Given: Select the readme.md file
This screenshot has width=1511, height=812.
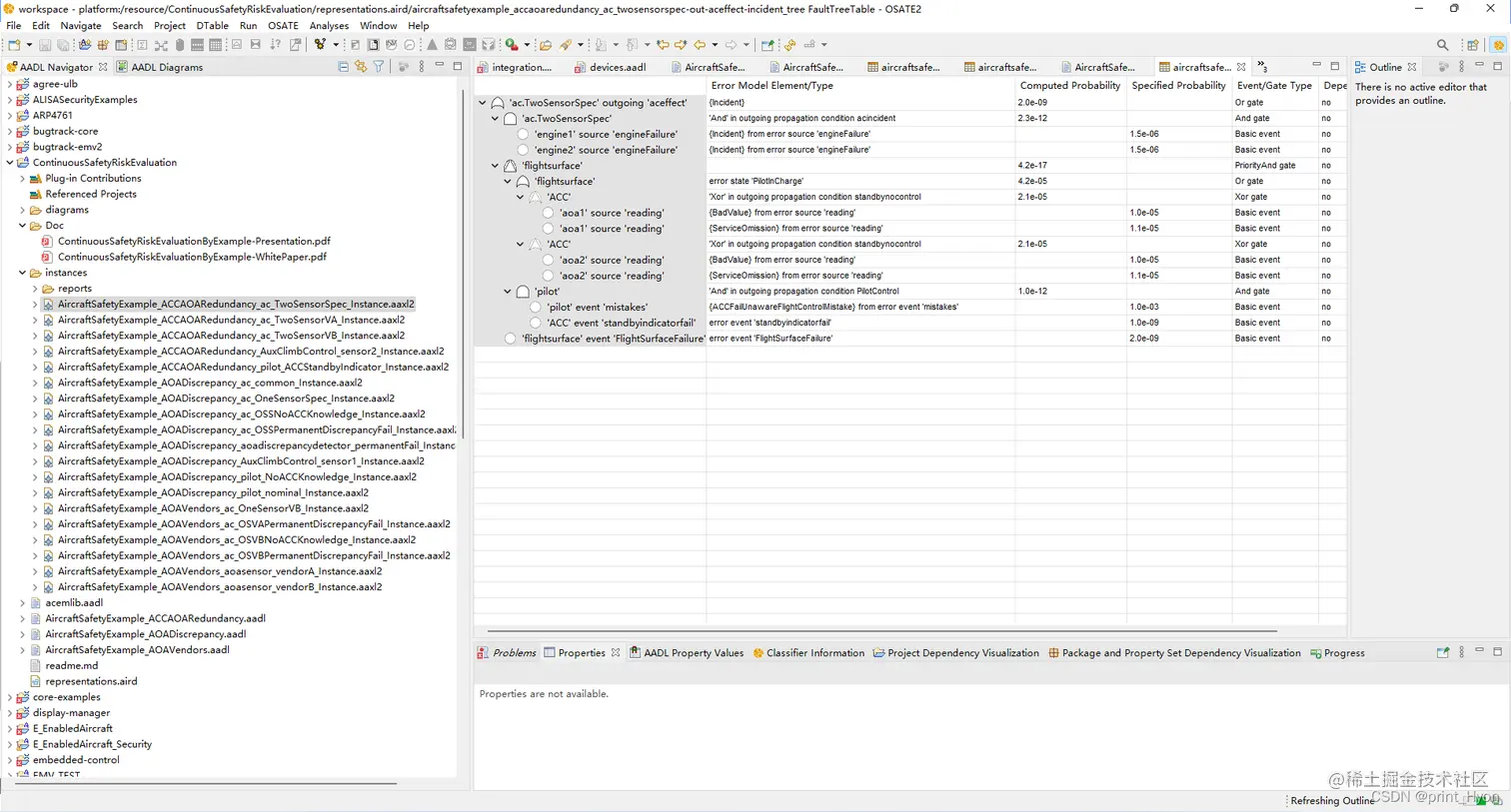Looking at the screenshot, I should pos(71,665).
